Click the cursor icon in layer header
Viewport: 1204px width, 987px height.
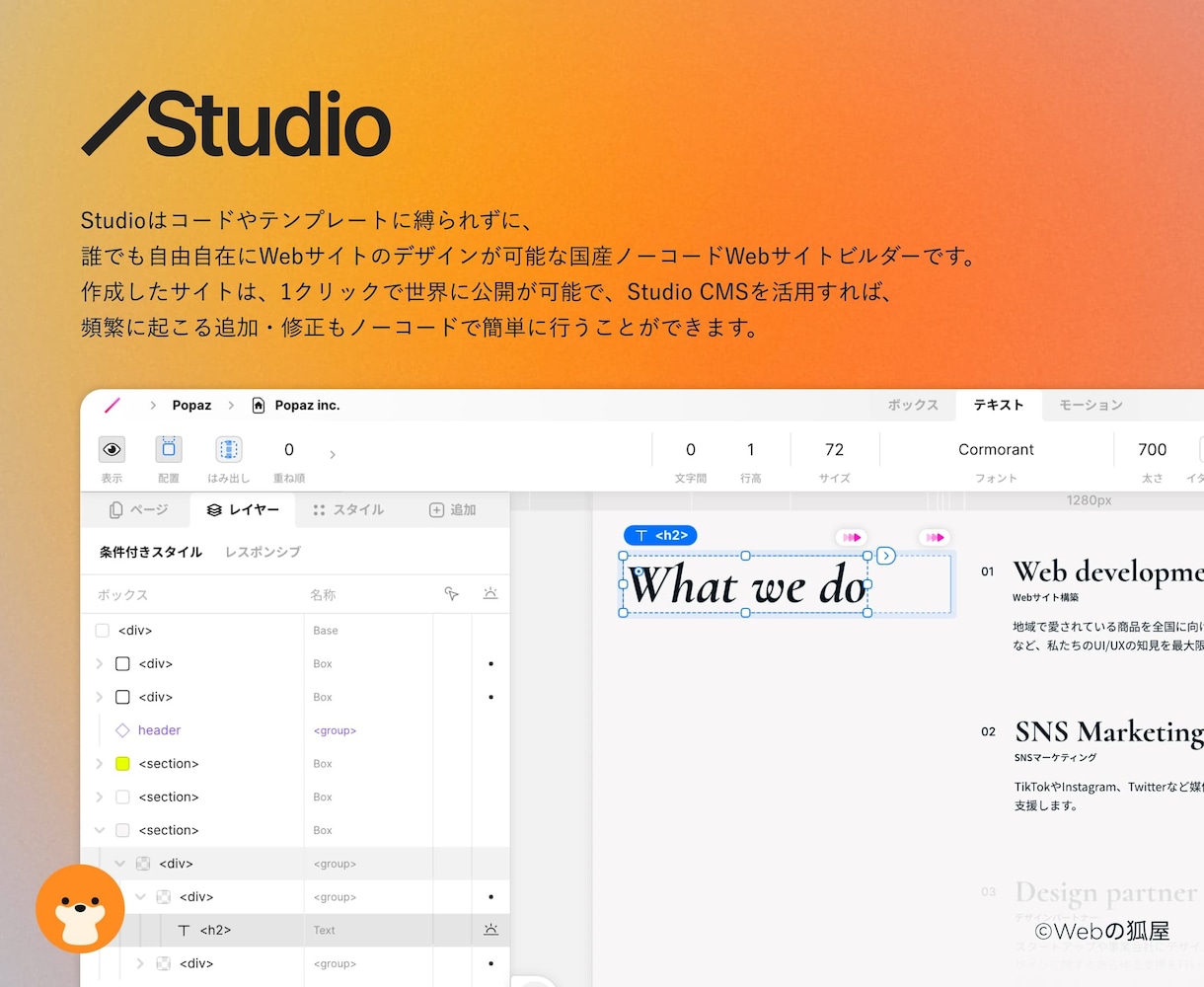(452, 593)
